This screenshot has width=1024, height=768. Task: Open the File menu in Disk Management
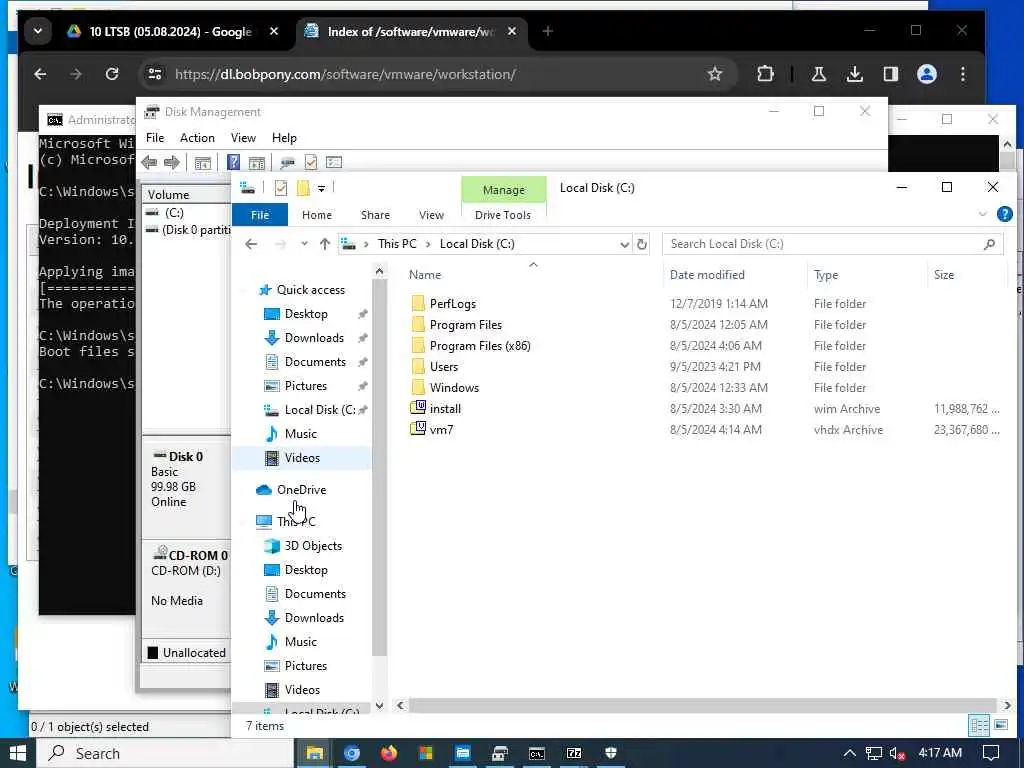(155, 138)
